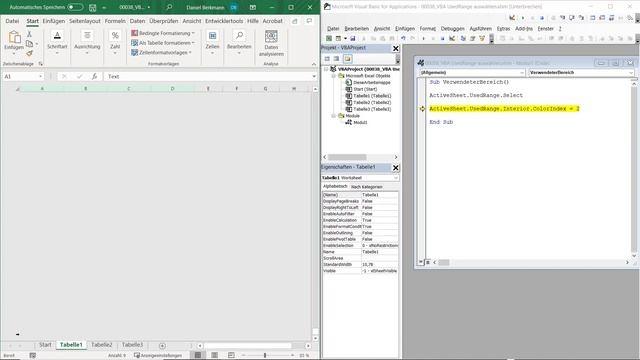
Task: Click the save icon in VBA toolbar
Action: (352, 38)
